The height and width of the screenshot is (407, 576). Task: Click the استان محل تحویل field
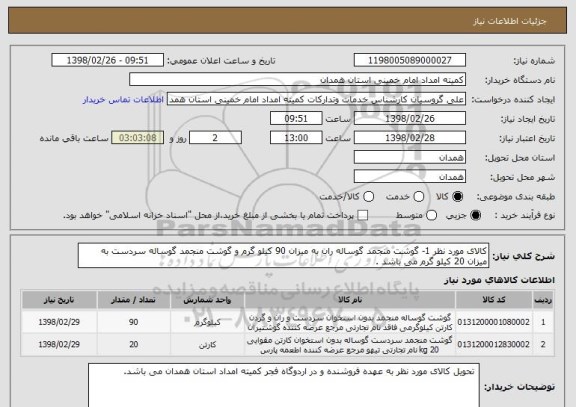(x=410, y=158)
